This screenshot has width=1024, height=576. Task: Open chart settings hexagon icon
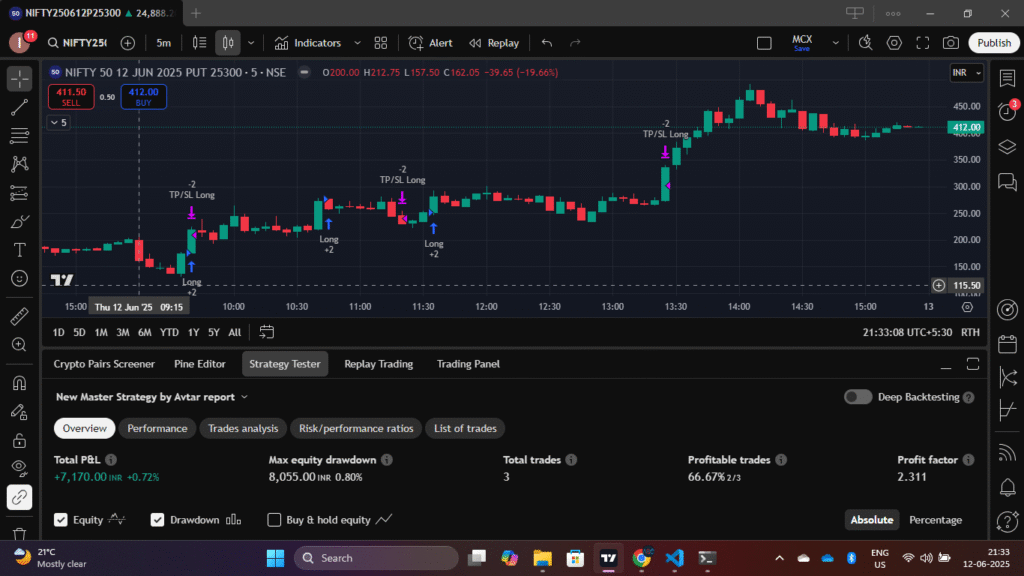click(894, 43)
